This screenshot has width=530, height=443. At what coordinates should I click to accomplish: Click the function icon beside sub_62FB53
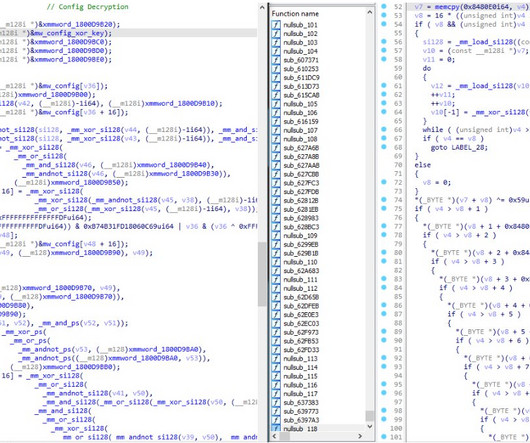pos(276,341)
